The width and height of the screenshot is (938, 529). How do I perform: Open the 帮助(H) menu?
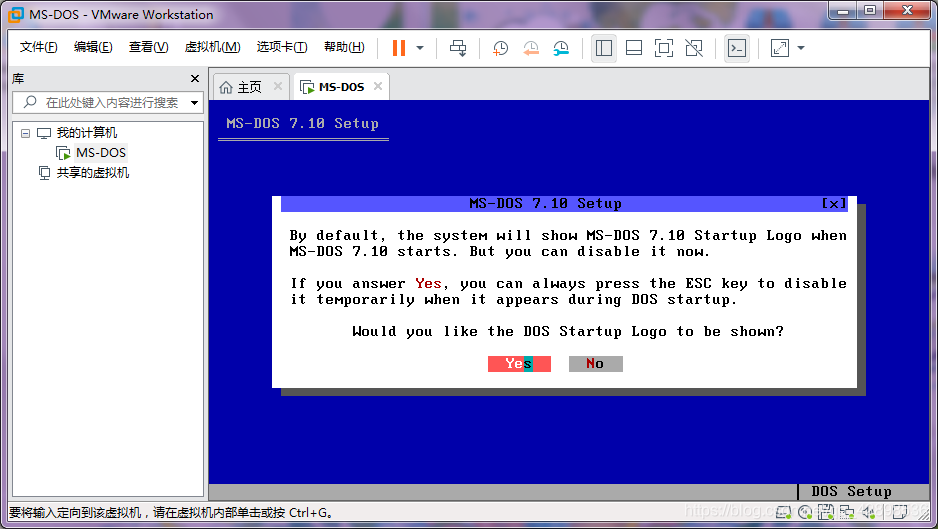pyautogui.click(x=344, y=47)
